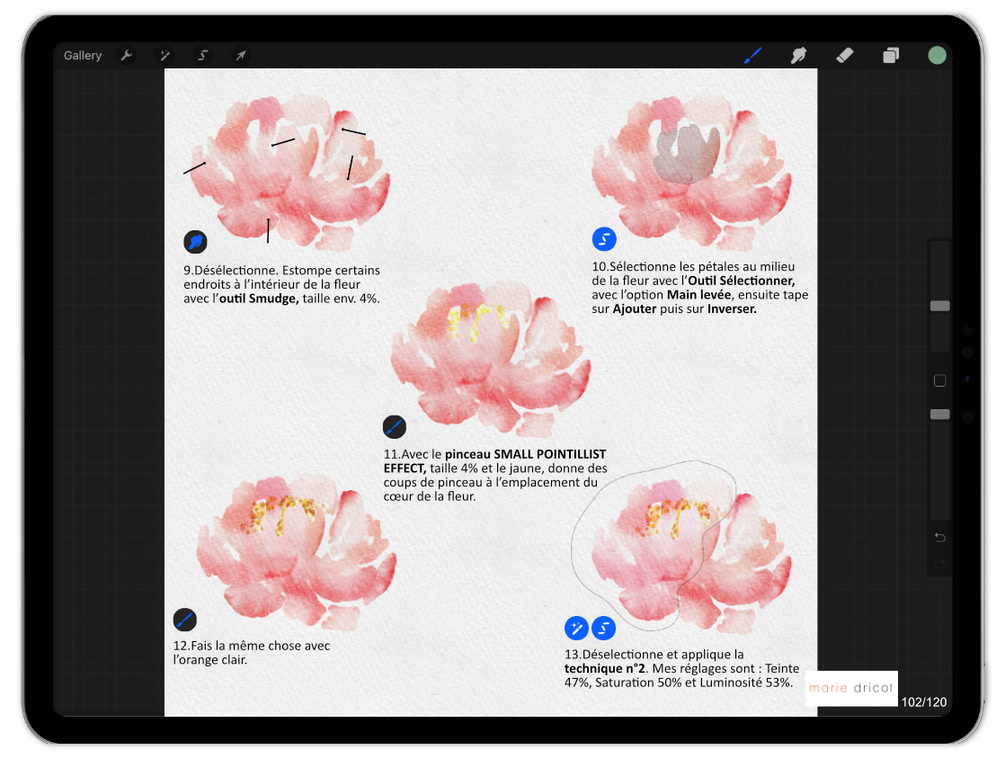
Task: Open the Adjustments magic wand menu
Action: (x=165, y=56)
